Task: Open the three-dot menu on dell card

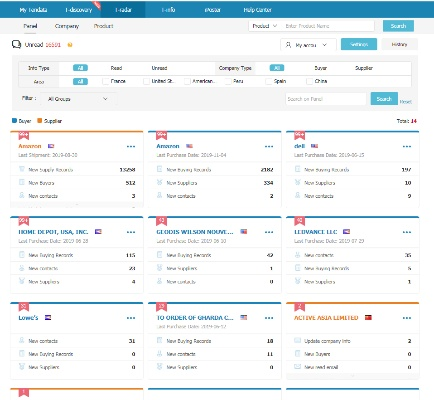Action: pos(407,146)
